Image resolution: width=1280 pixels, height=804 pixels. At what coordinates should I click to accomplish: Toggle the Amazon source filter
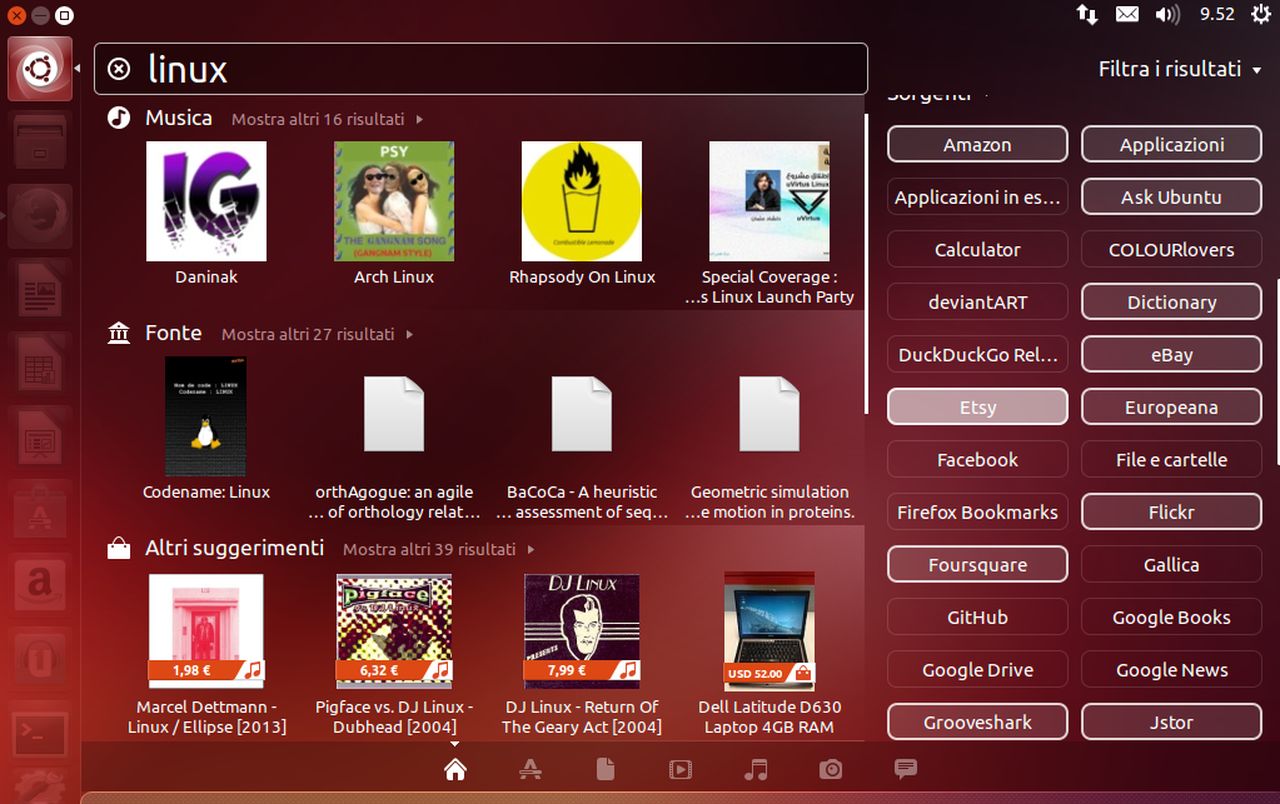coord(977,145)
